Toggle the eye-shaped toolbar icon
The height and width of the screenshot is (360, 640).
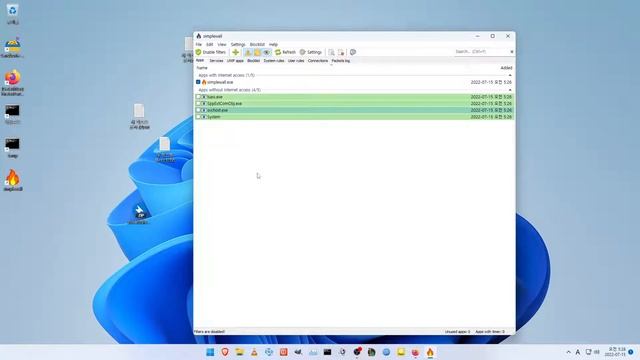point(267,52)
